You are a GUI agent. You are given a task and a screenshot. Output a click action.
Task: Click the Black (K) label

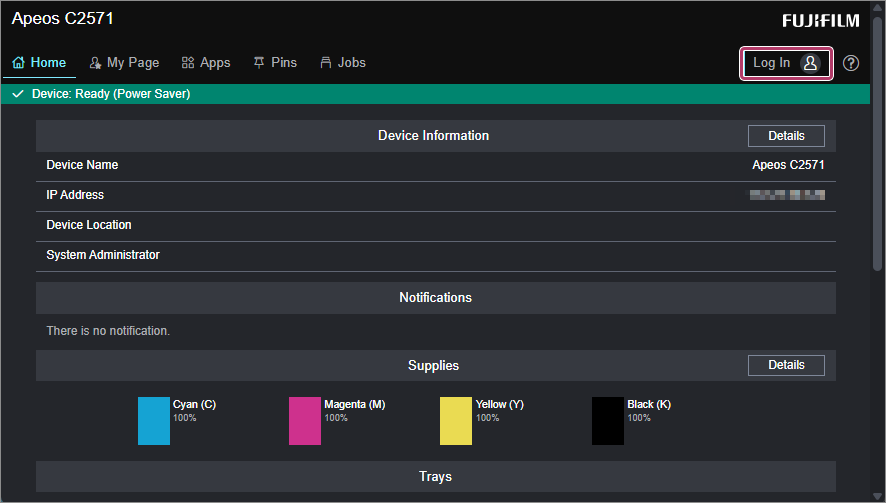pyautogui.click(x=649, y=404)
